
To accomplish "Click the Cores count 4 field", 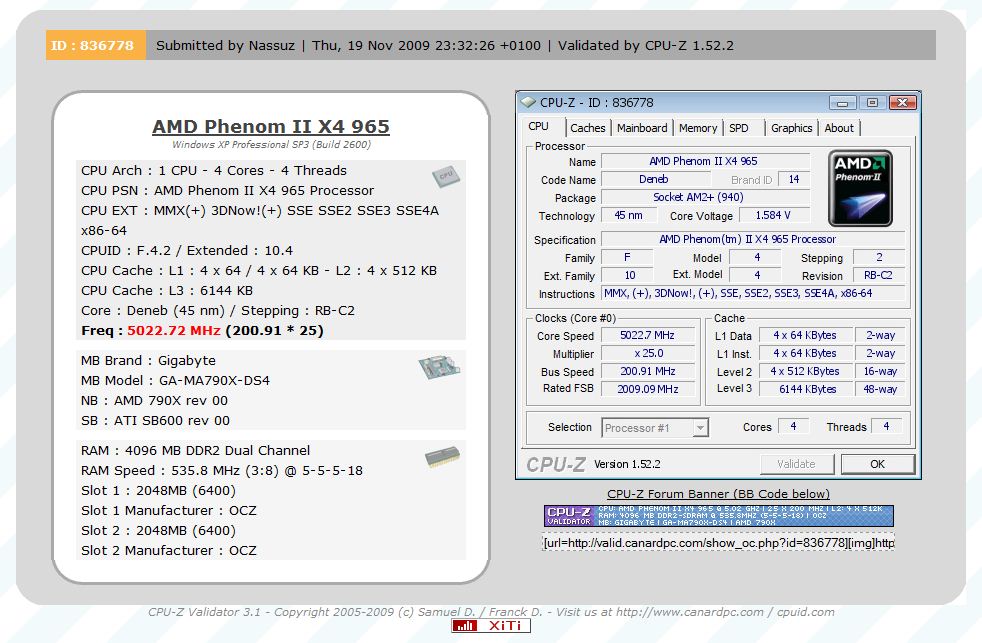I will (x=793, y=426).
